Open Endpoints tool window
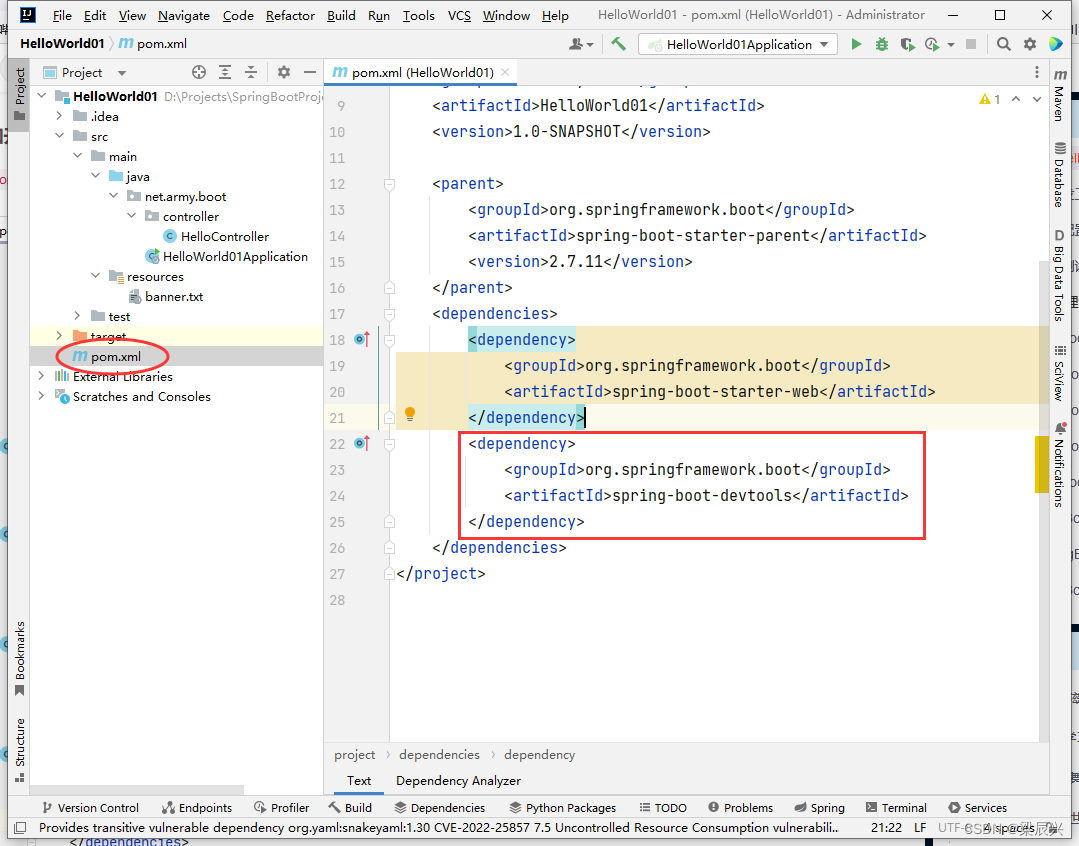The image size is (1079, 846). click(197, 807)
